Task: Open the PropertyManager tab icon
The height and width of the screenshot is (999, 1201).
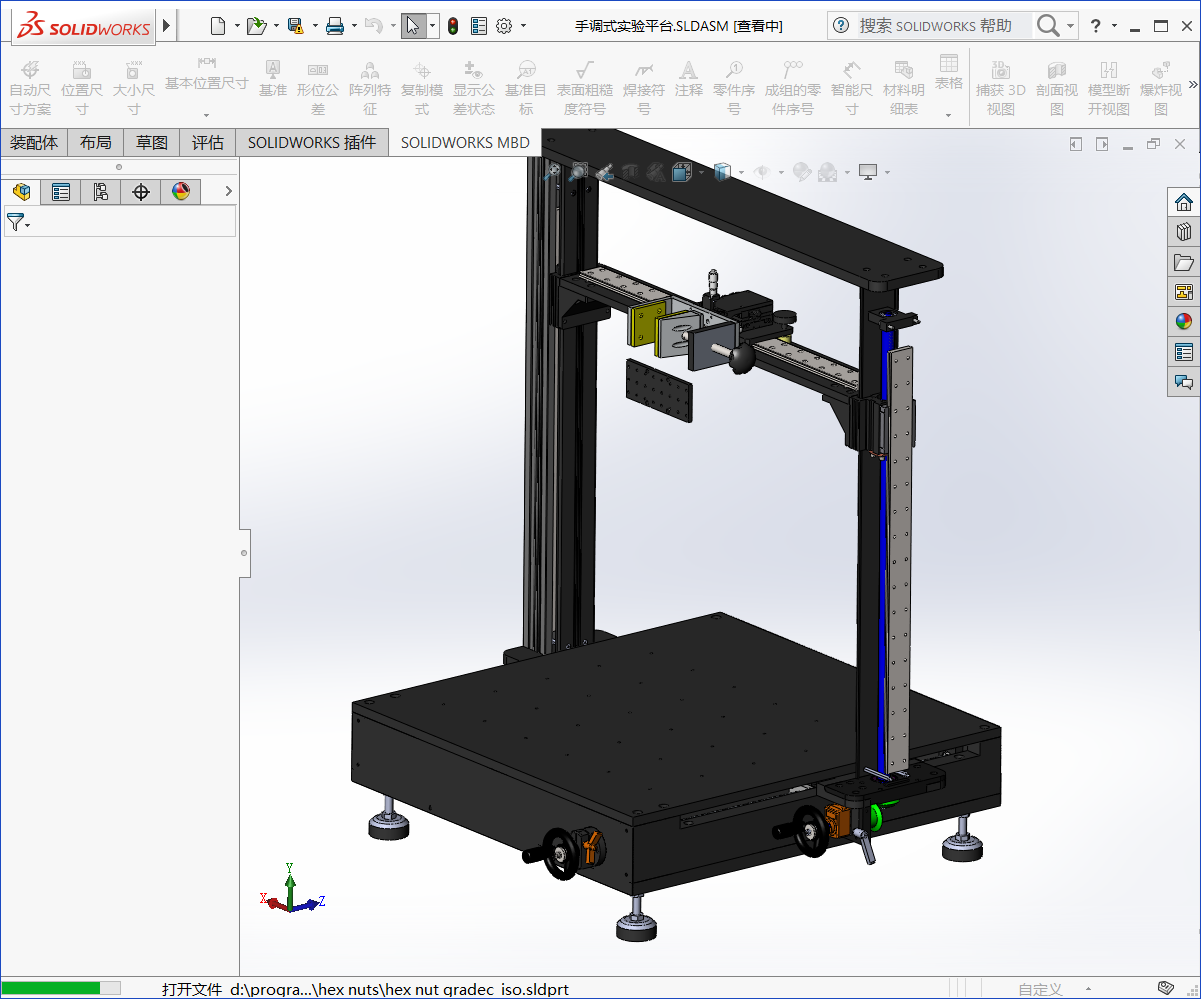Action: pyautogui.click(x=61, y=192)
